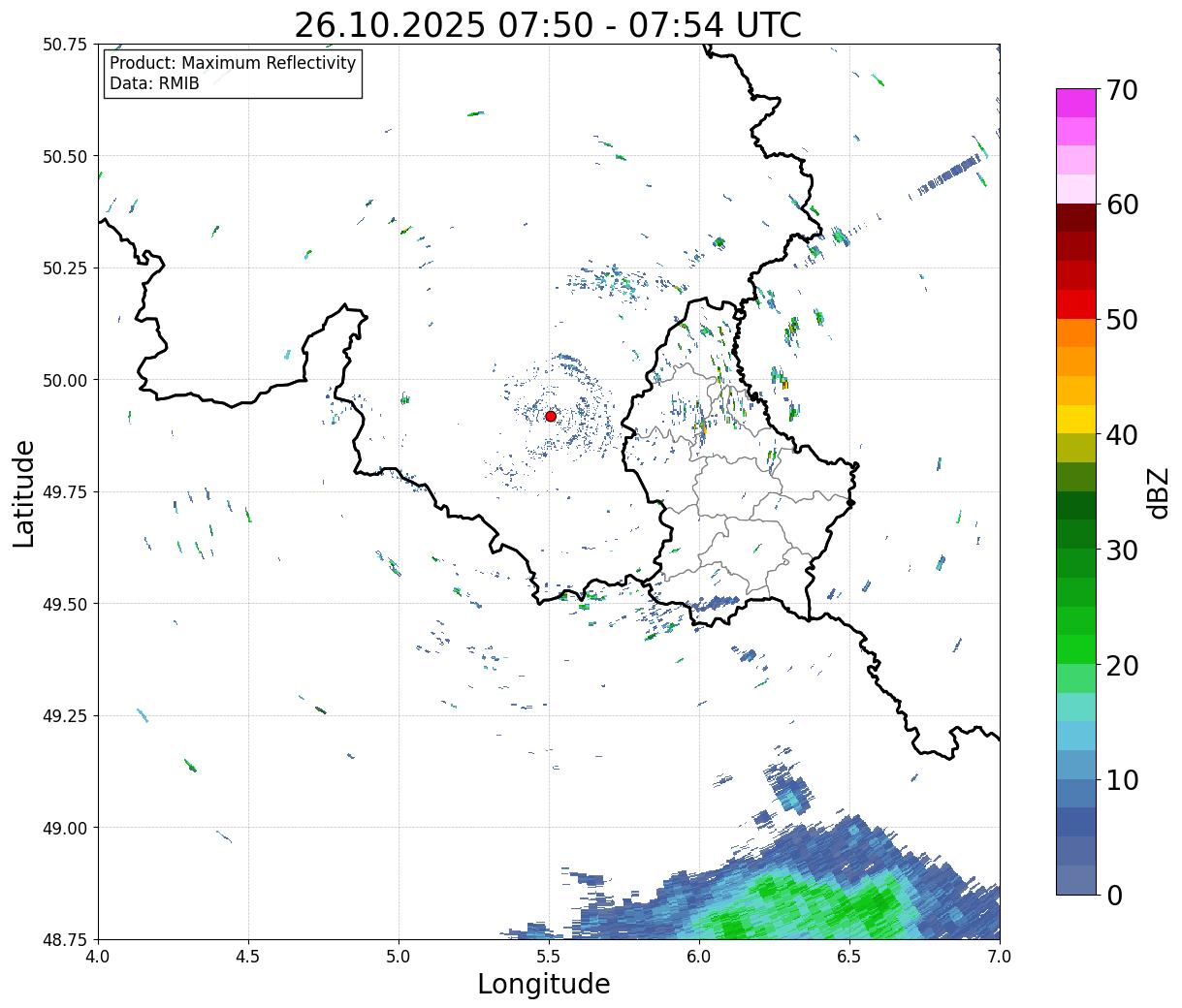Click the colorbar tick label 10
Image resolution: width=1182 pixels, height=1008 pixels.
pos(1121,779)
